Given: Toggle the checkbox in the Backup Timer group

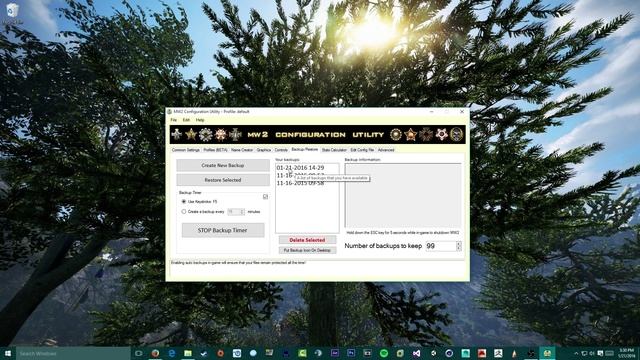Looking at the screenshot, I should (265, 197).
